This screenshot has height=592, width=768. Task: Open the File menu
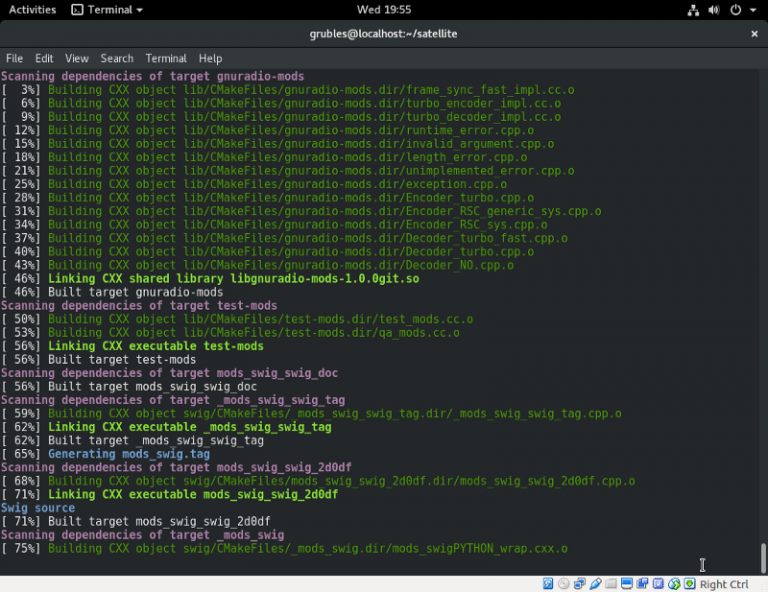click(x=14, y=59)
